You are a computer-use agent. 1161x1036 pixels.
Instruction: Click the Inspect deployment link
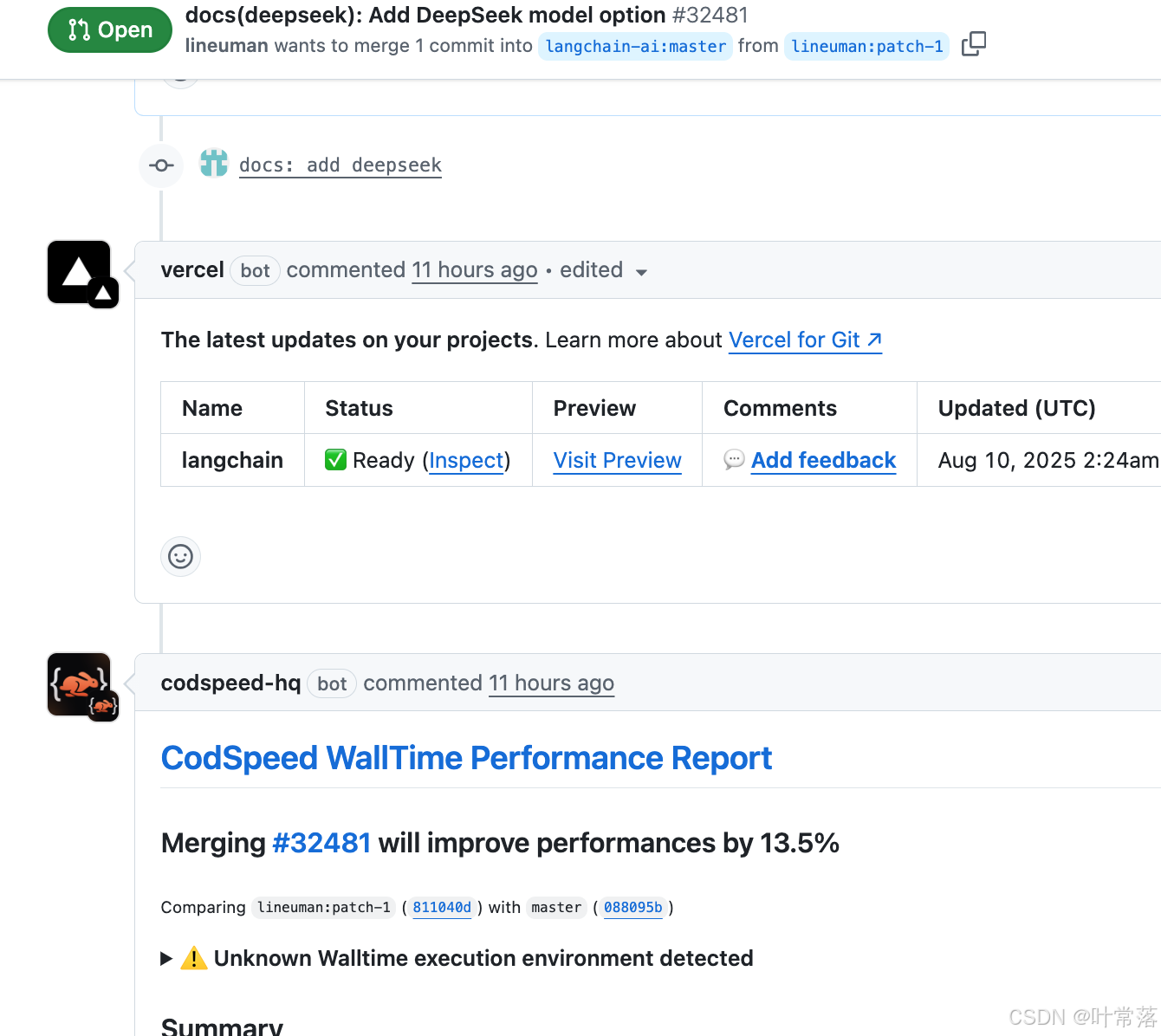(x=466, y=461)
